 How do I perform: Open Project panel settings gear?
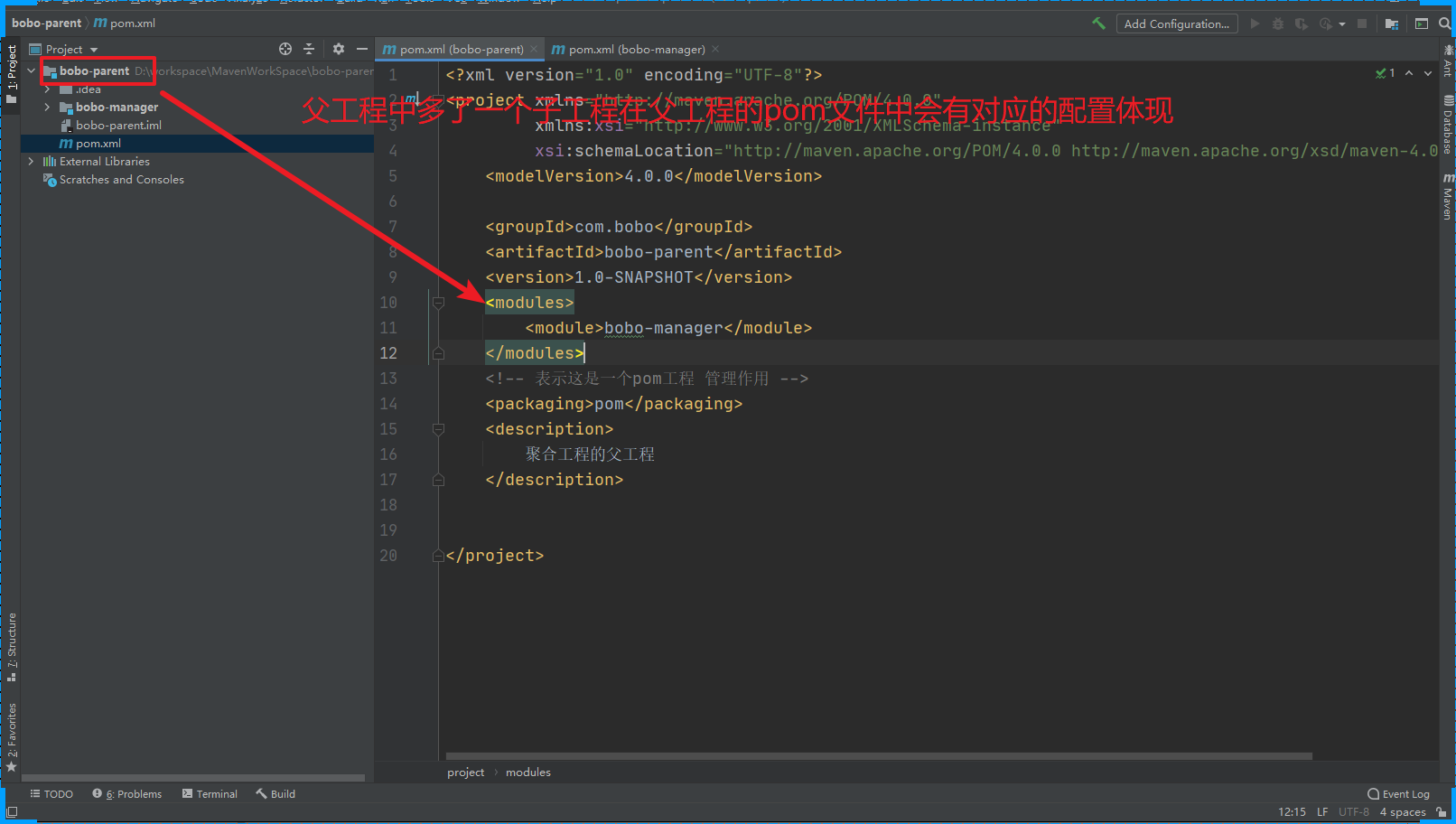(x=339, y=49)
